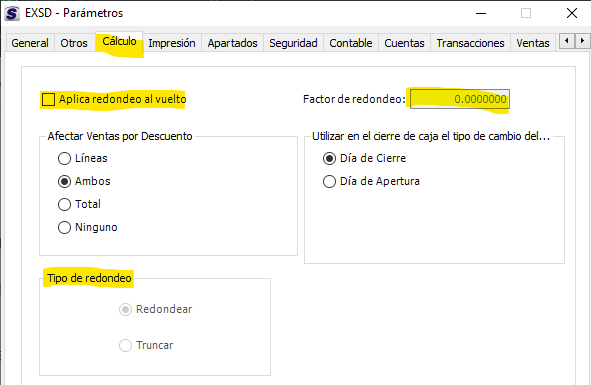
Task: Select the Truncar rounding type option
Action: pos(126,345)
